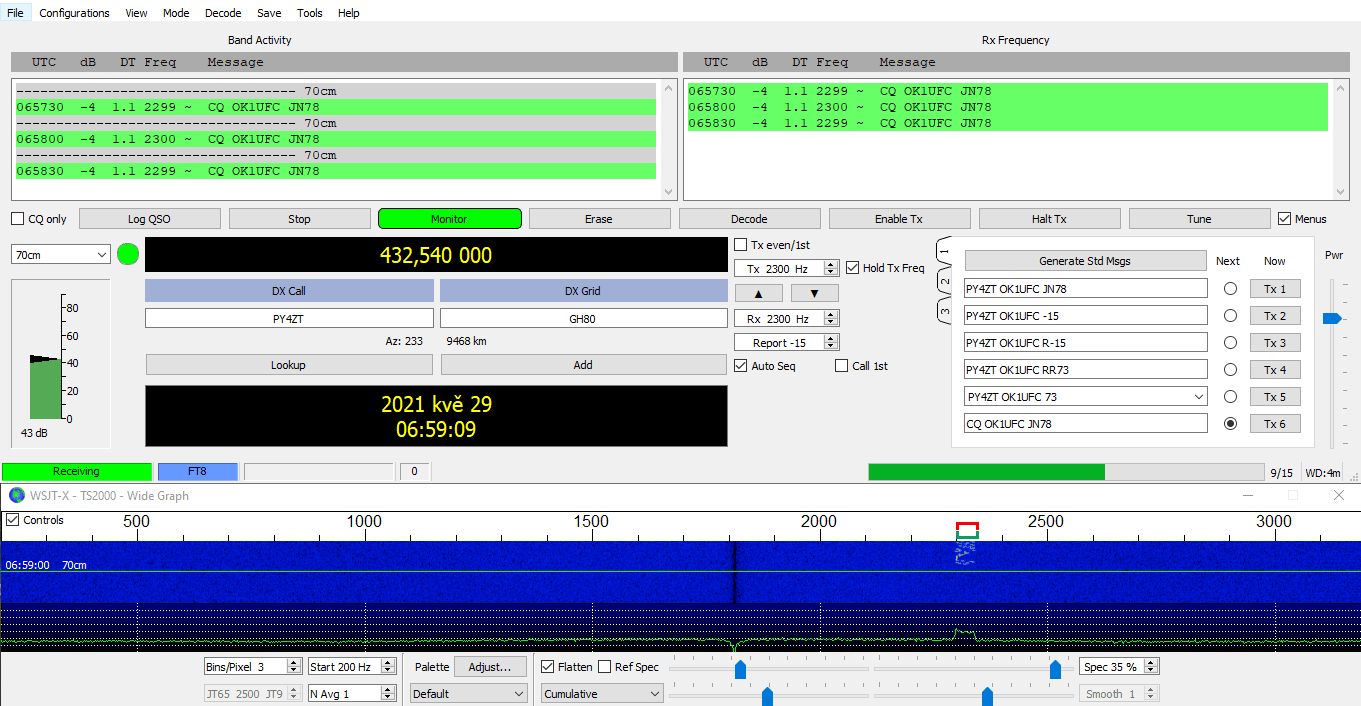Click the WSJT-X globe icon in Wide Graph title
1361x706 pixels.
(17, 496)
